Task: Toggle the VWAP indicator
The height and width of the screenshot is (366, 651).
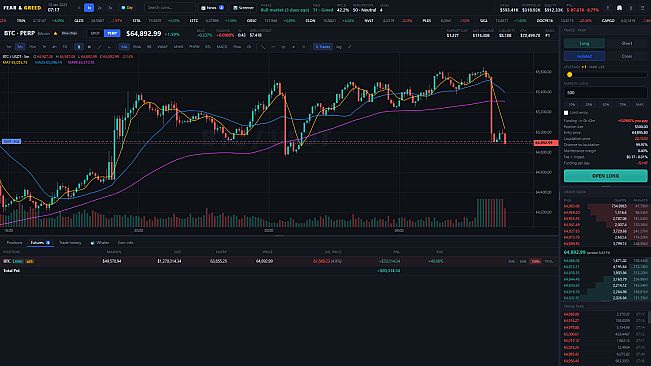Action: [x=162, y=47]
